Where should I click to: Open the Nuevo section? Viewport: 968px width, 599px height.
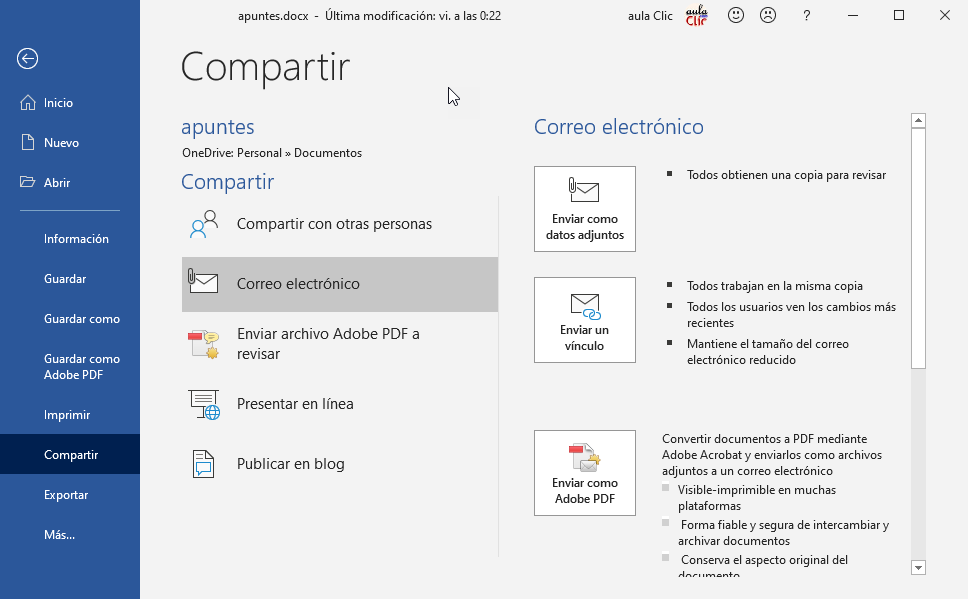(x=60, y=142)
